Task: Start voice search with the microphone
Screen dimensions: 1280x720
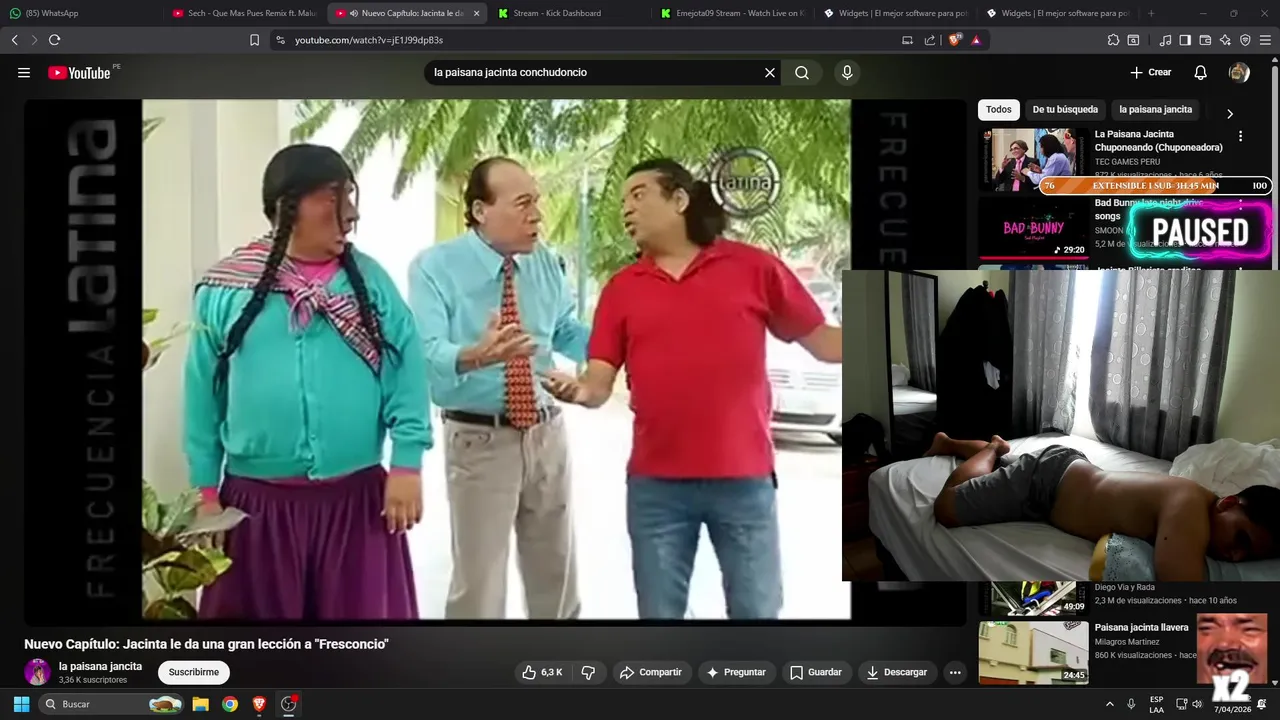Action: pos(847,73)
